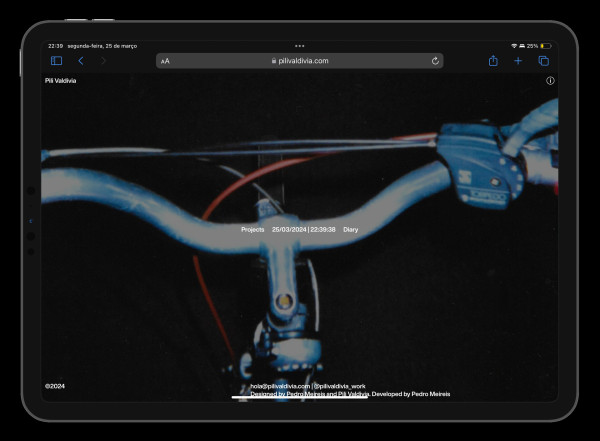The height and width of the screenshot is (441, 600).
Task: Open the AA reader view menu
Action: click(165, 61)
